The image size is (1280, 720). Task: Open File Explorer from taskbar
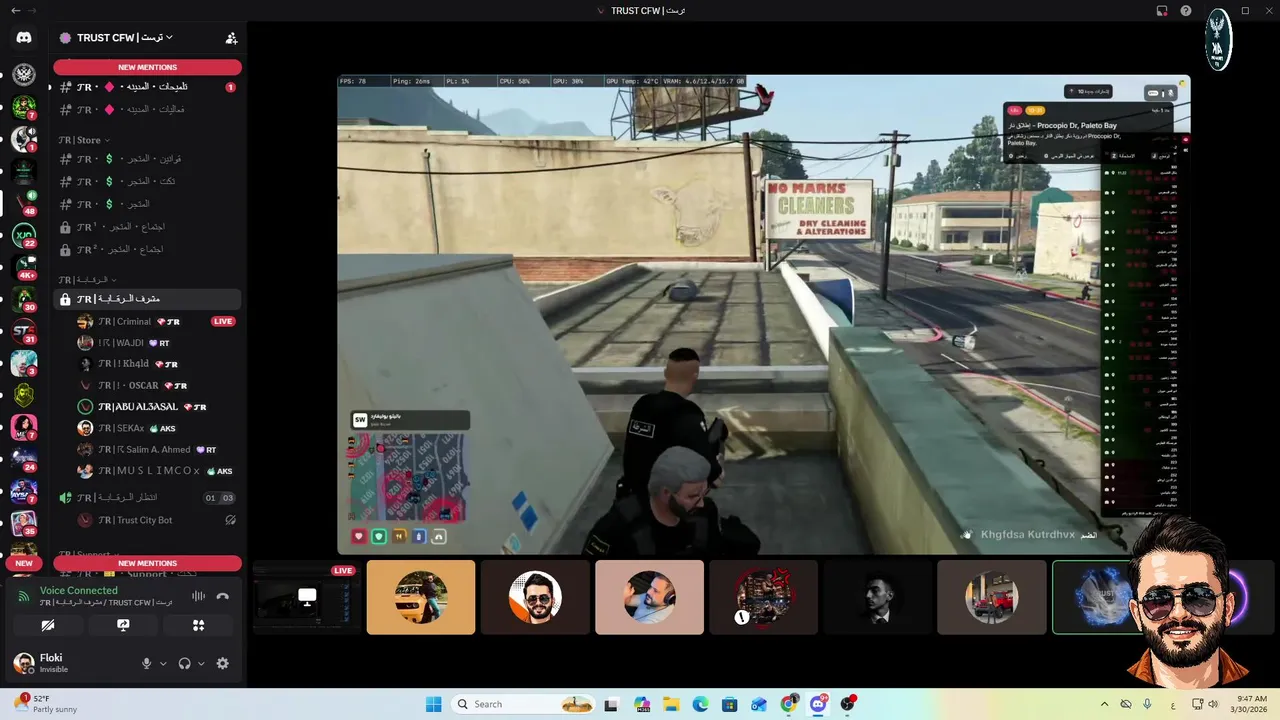click(x=671, y=704)
